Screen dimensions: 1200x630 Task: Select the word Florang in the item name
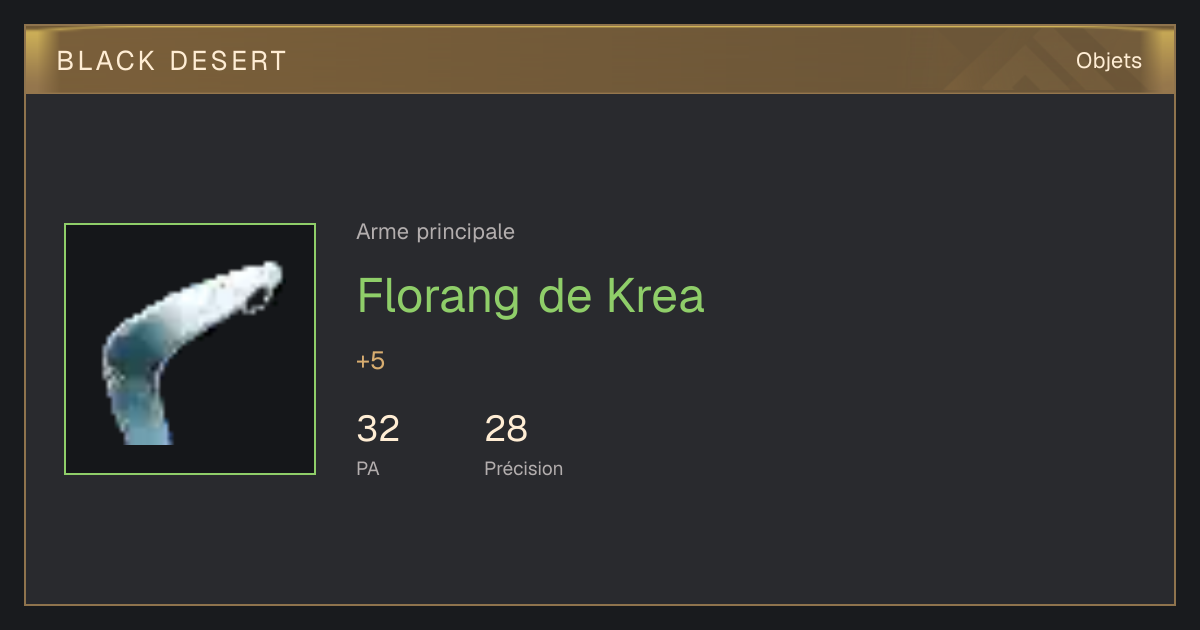[x=438, y=296]
